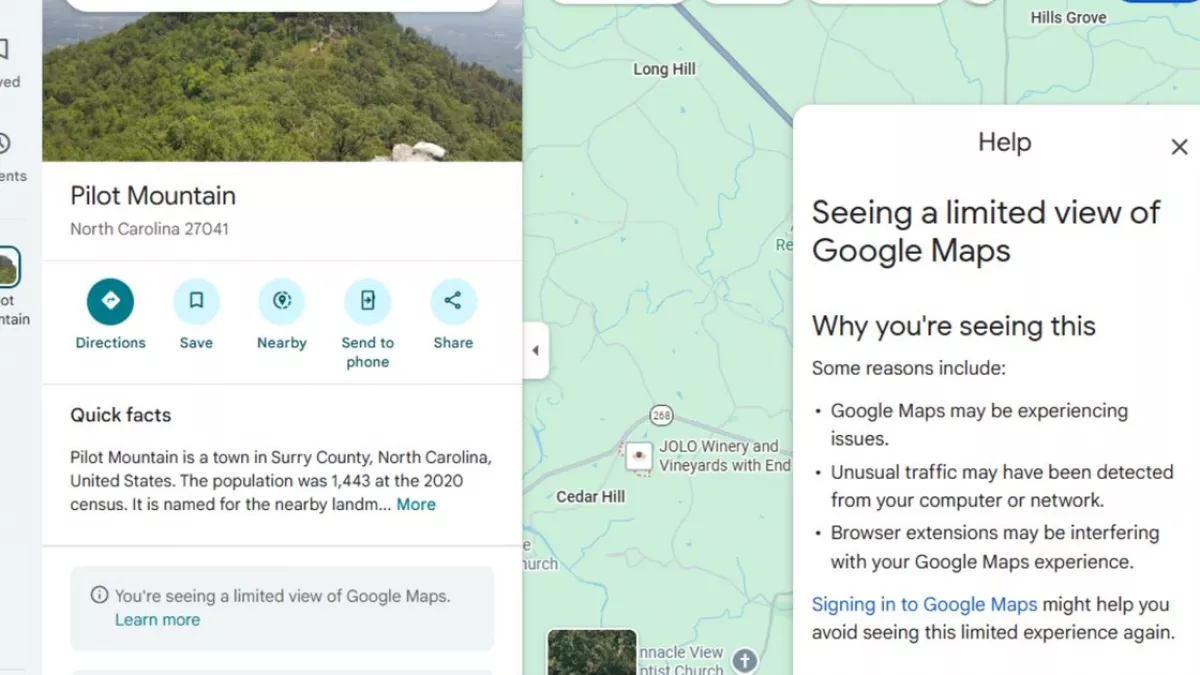Click the church marker near Pinnacle View
The image size is (1200, 675).
(744, 659)
